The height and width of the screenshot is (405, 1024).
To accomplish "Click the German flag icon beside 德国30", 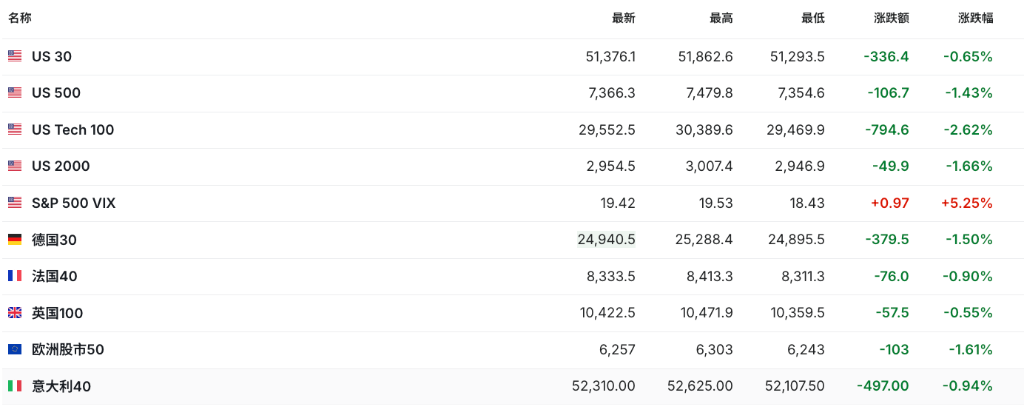I will pyautogui.click(x=14, y=240).
